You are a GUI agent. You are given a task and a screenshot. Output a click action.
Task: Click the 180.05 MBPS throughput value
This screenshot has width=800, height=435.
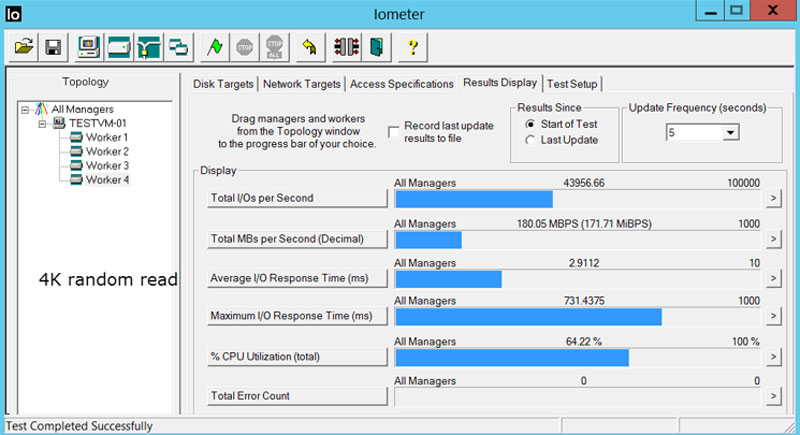click(x=584, y=224)
